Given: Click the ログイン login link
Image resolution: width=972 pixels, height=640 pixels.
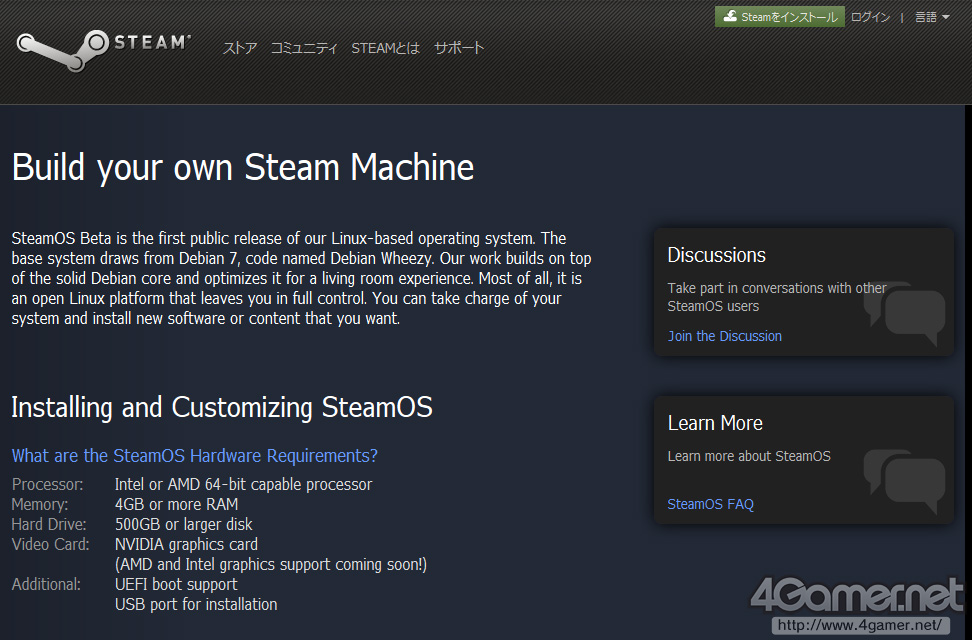Looking at the screenshot, I should pyautogui.click(x=870, y=17).
